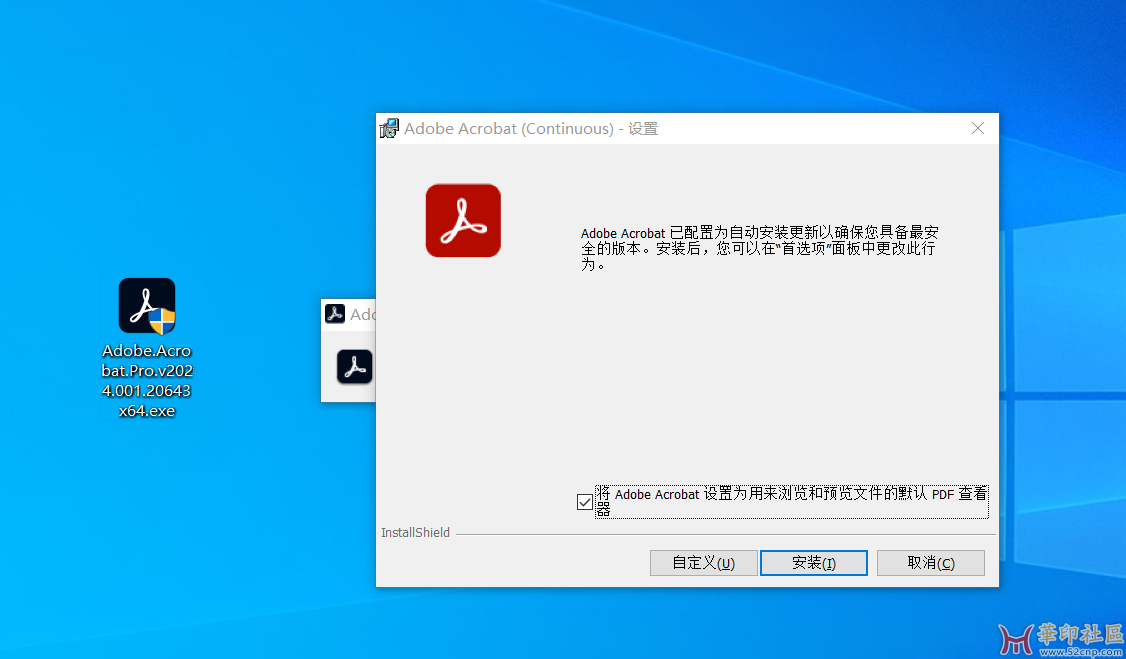
Task: Click the red Adobe Acrobat logo in the dialog
Action: (463, 220)
